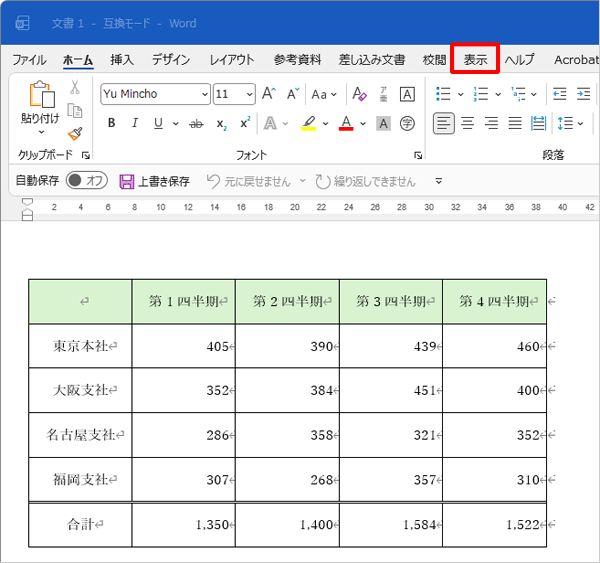Click the redo icon 繰り返しできません
This screenshot has width=600, height=563.
323,181
